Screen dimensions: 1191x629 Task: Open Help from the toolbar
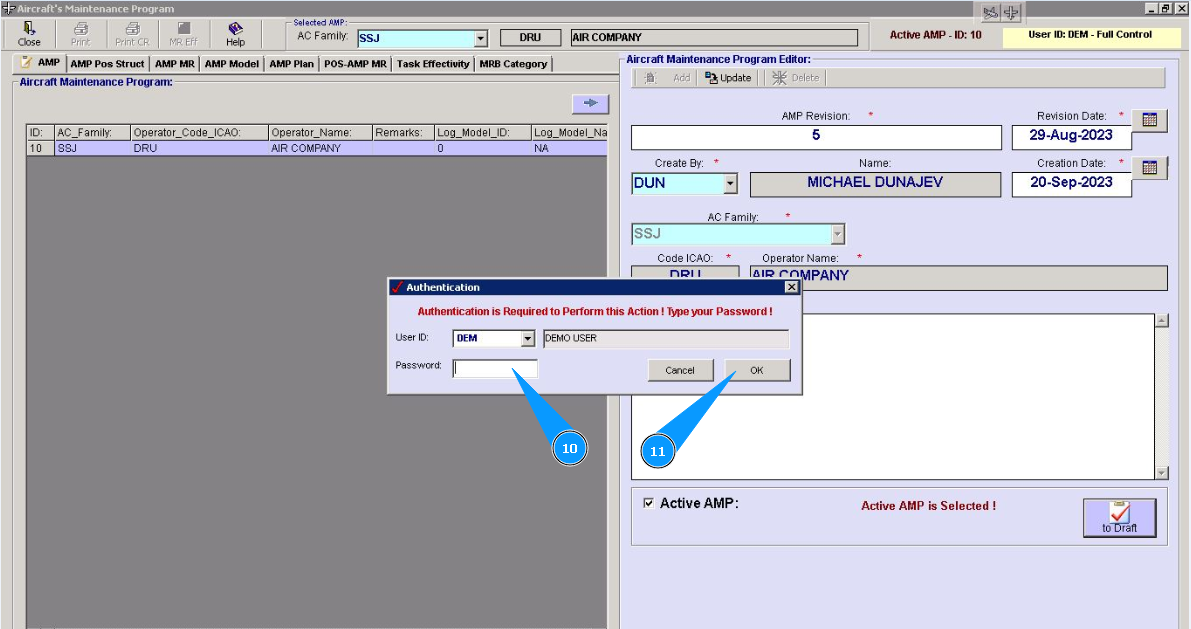[235, 34]
